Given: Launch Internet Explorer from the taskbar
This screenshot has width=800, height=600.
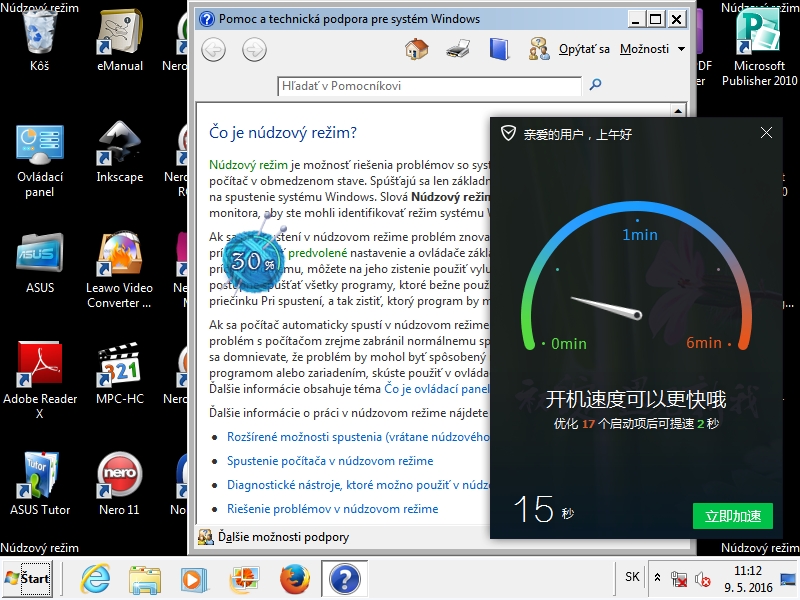Looking at the screenshot, I should click(95, 579).
